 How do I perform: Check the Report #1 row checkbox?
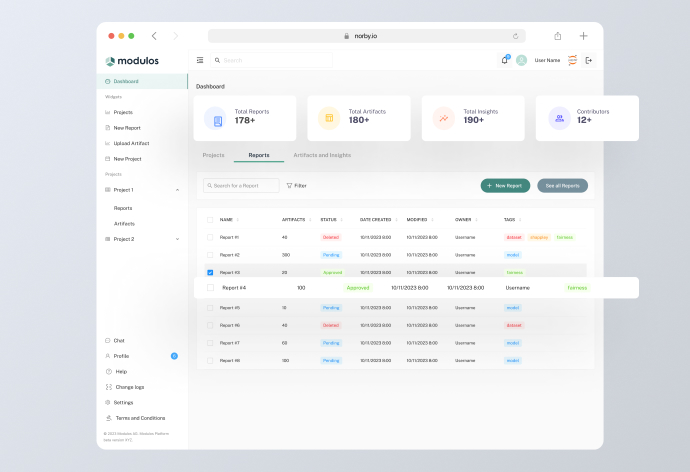click(x=210, y=237)
